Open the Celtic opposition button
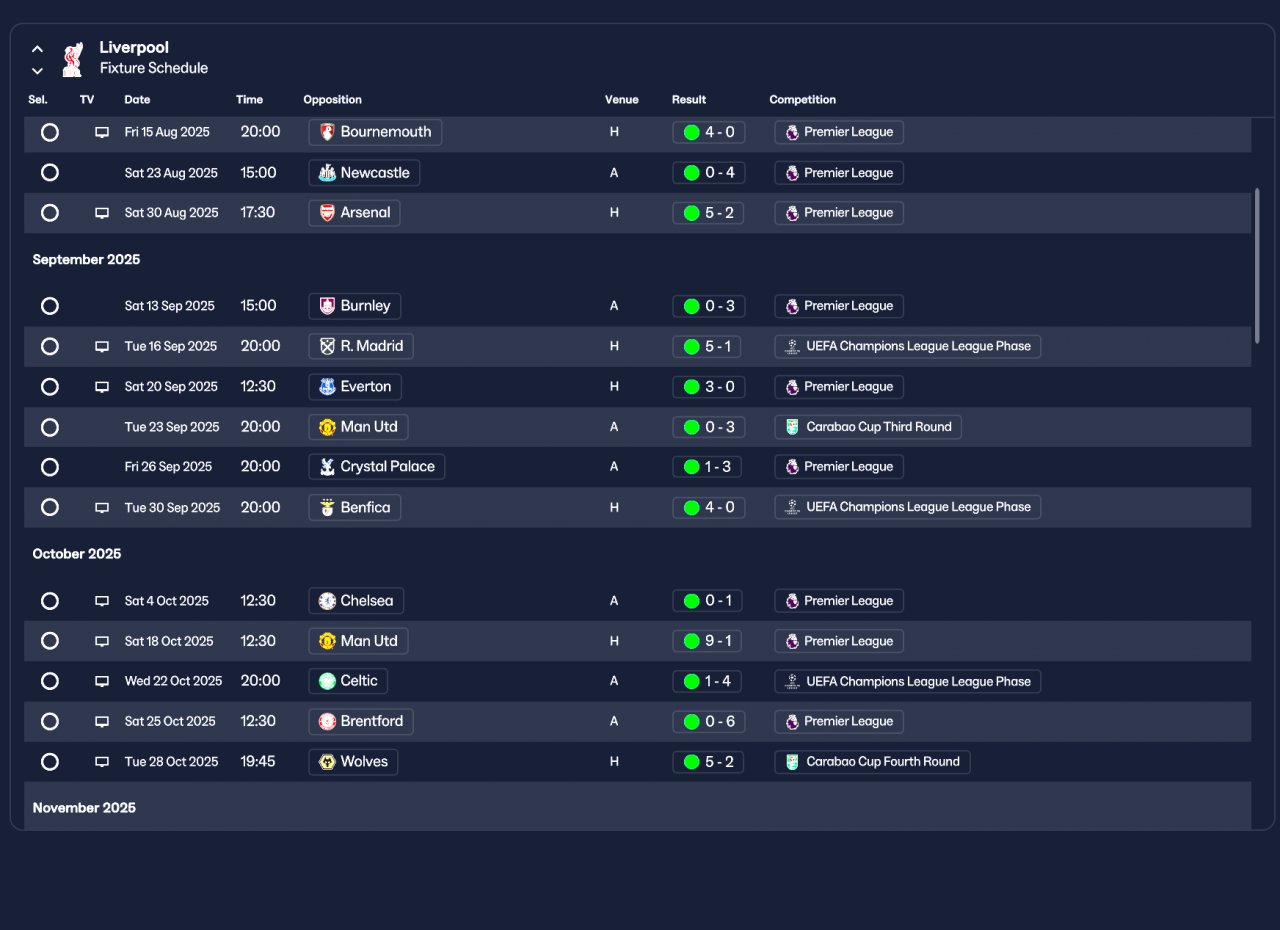1280x930 pixels. click(x=348, y=681)
